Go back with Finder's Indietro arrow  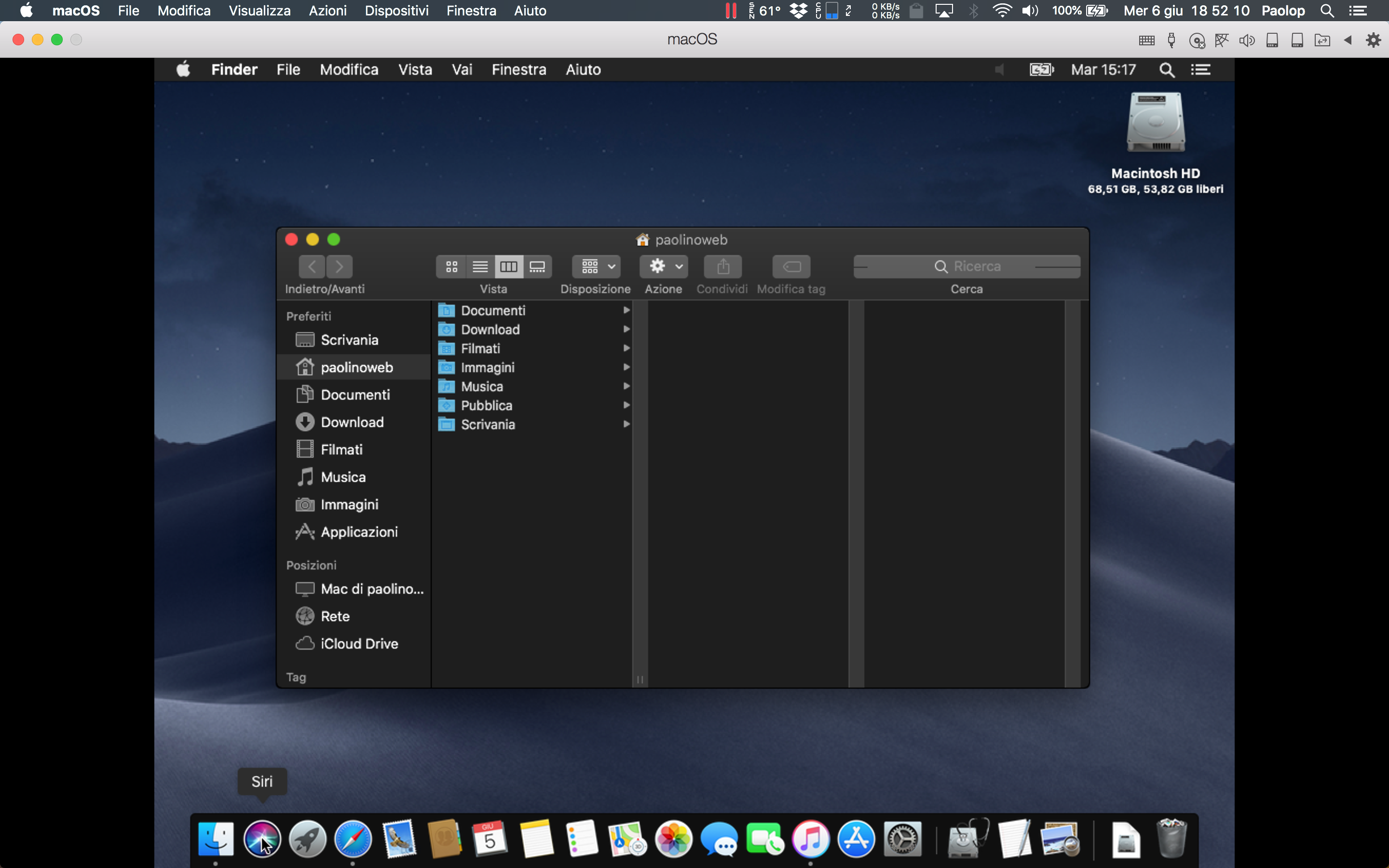click(x=312, y=266)
